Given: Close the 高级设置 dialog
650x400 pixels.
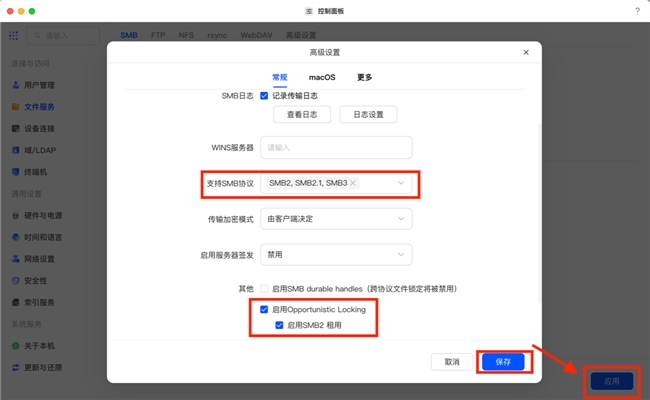Looking at the screenshot, I should tap(526, 52).
